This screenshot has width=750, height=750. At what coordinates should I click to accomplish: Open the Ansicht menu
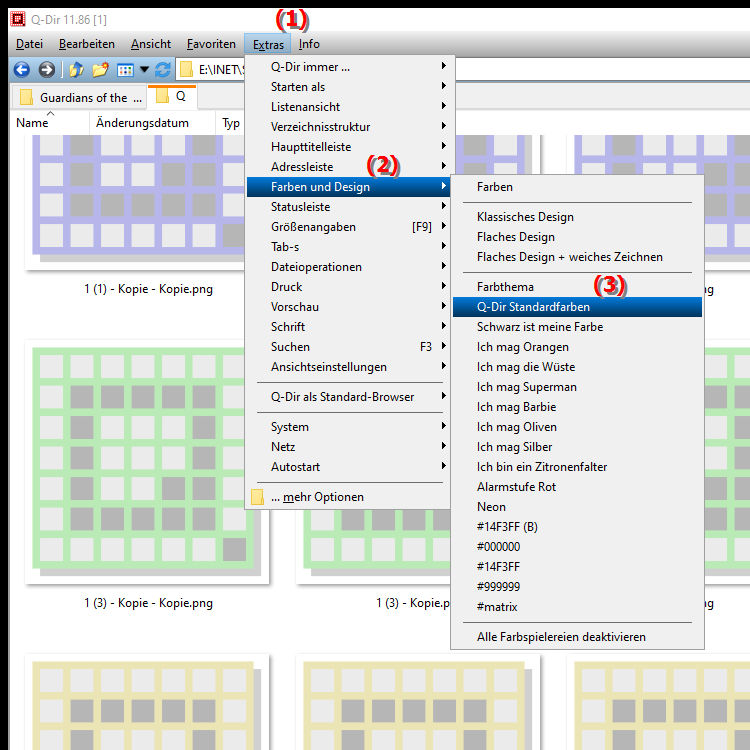click(151, 44)
